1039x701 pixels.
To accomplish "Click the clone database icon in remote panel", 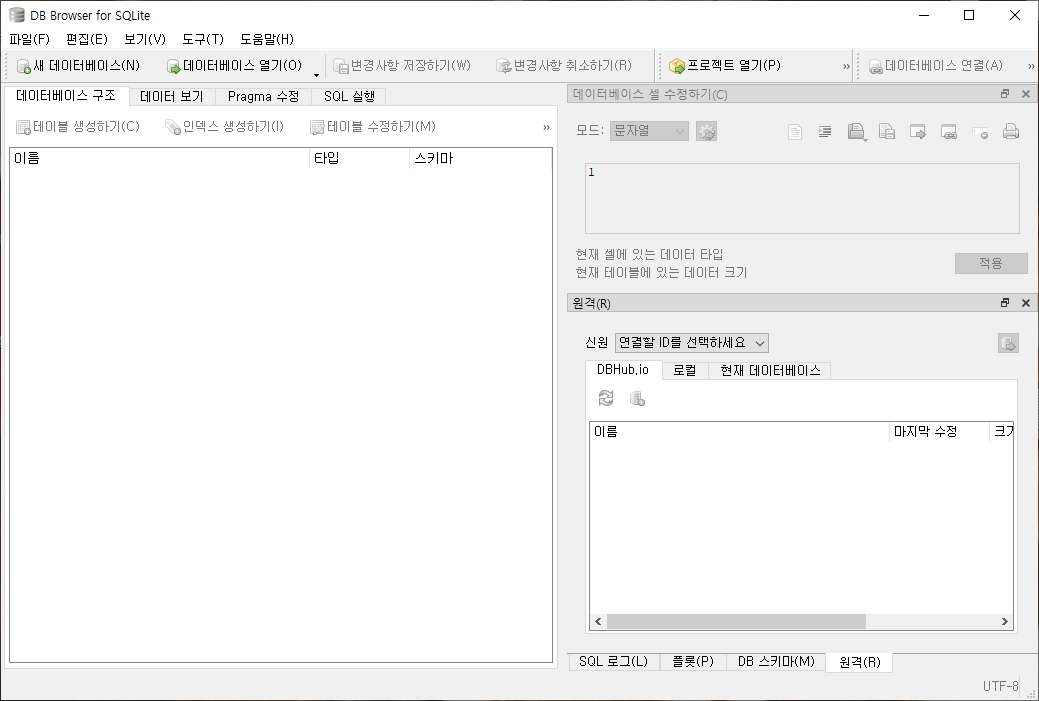I will point(637,398).
